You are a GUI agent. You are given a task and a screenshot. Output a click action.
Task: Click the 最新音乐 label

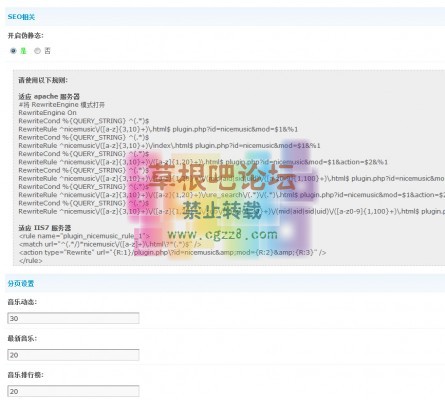click(x=22, y=339)
